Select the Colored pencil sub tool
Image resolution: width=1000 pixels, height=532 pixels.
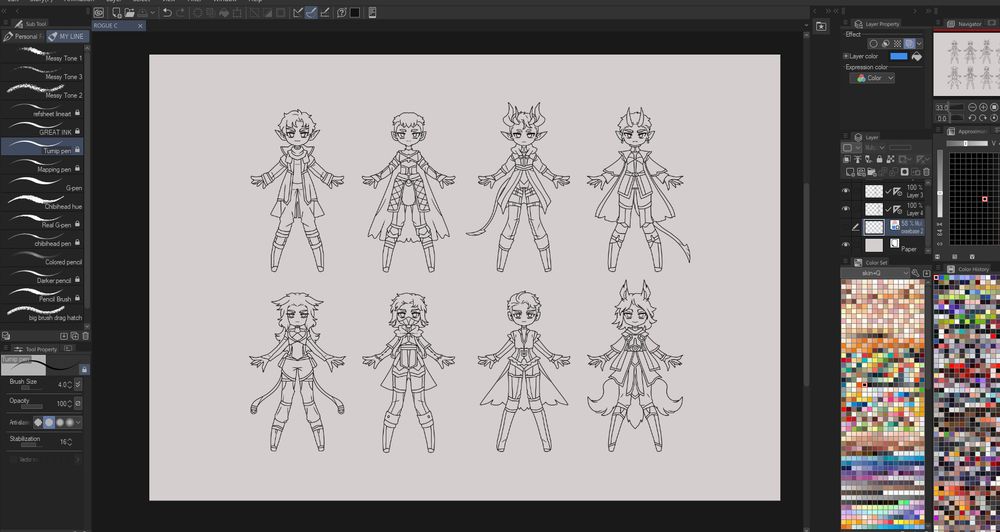click(x=42, y=258)
